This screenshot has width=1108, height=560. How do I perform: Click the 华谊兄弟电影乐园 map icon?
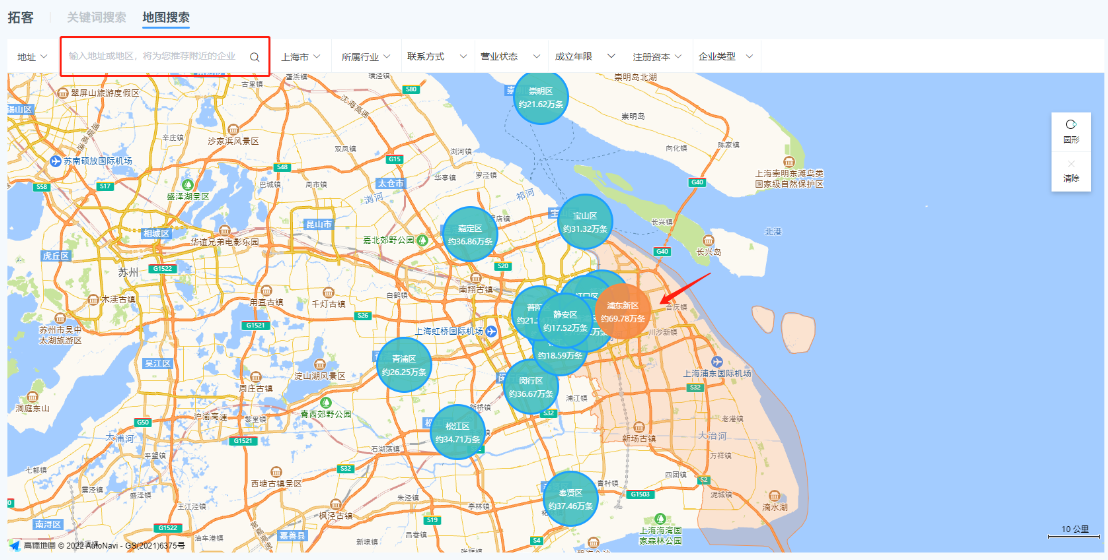pos(224,230)
